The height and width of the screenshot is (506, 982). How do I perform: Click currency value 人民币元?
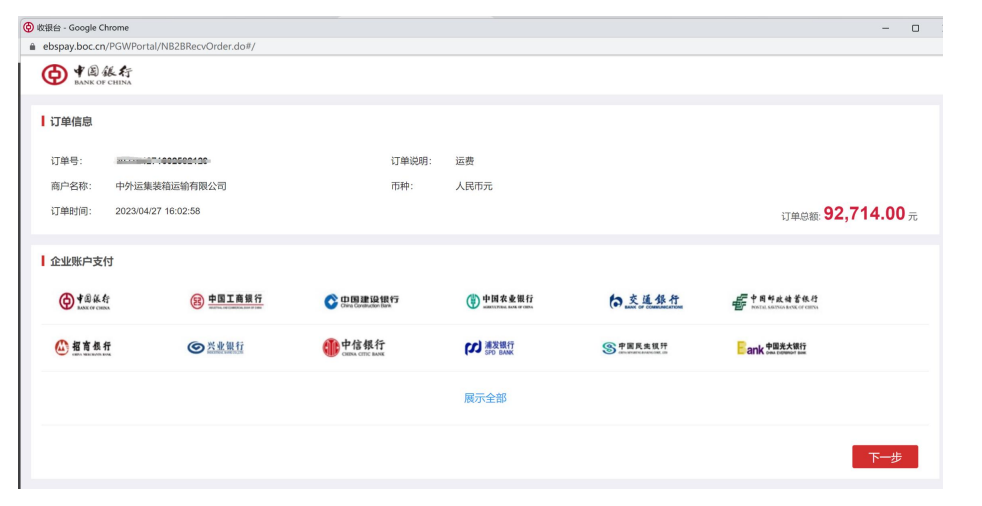pyautogui.click(x=474, y=186)
